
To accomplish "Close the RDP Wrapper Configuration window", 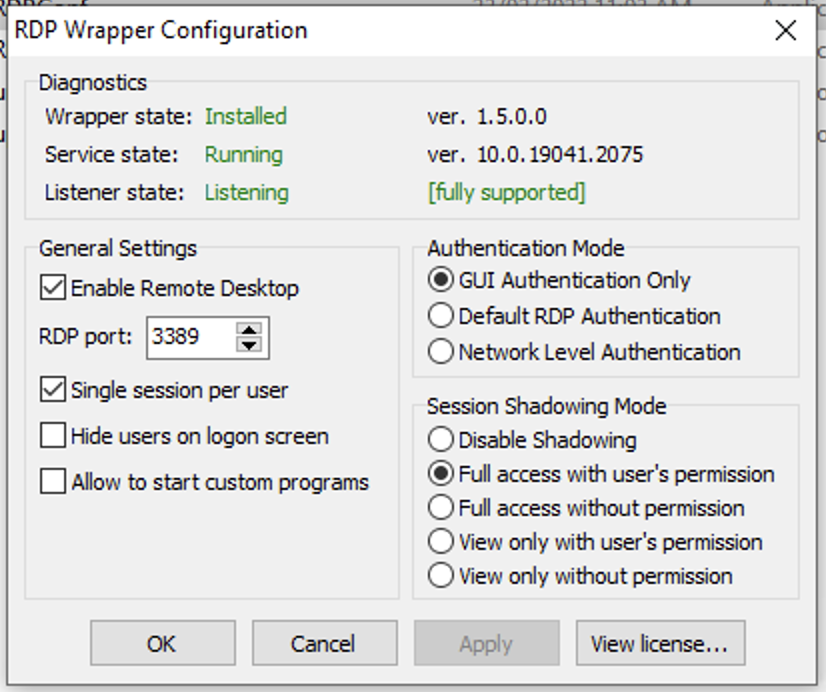I will (787, 30).
